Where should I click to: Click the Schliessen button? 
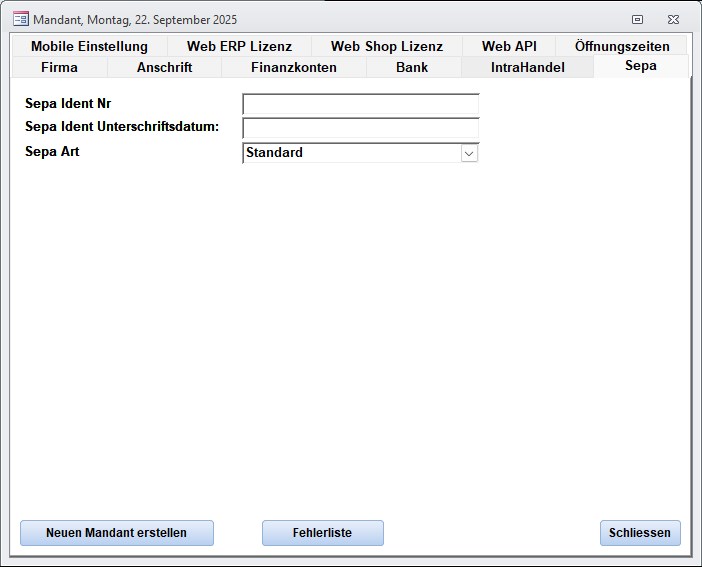click(640, 533)
